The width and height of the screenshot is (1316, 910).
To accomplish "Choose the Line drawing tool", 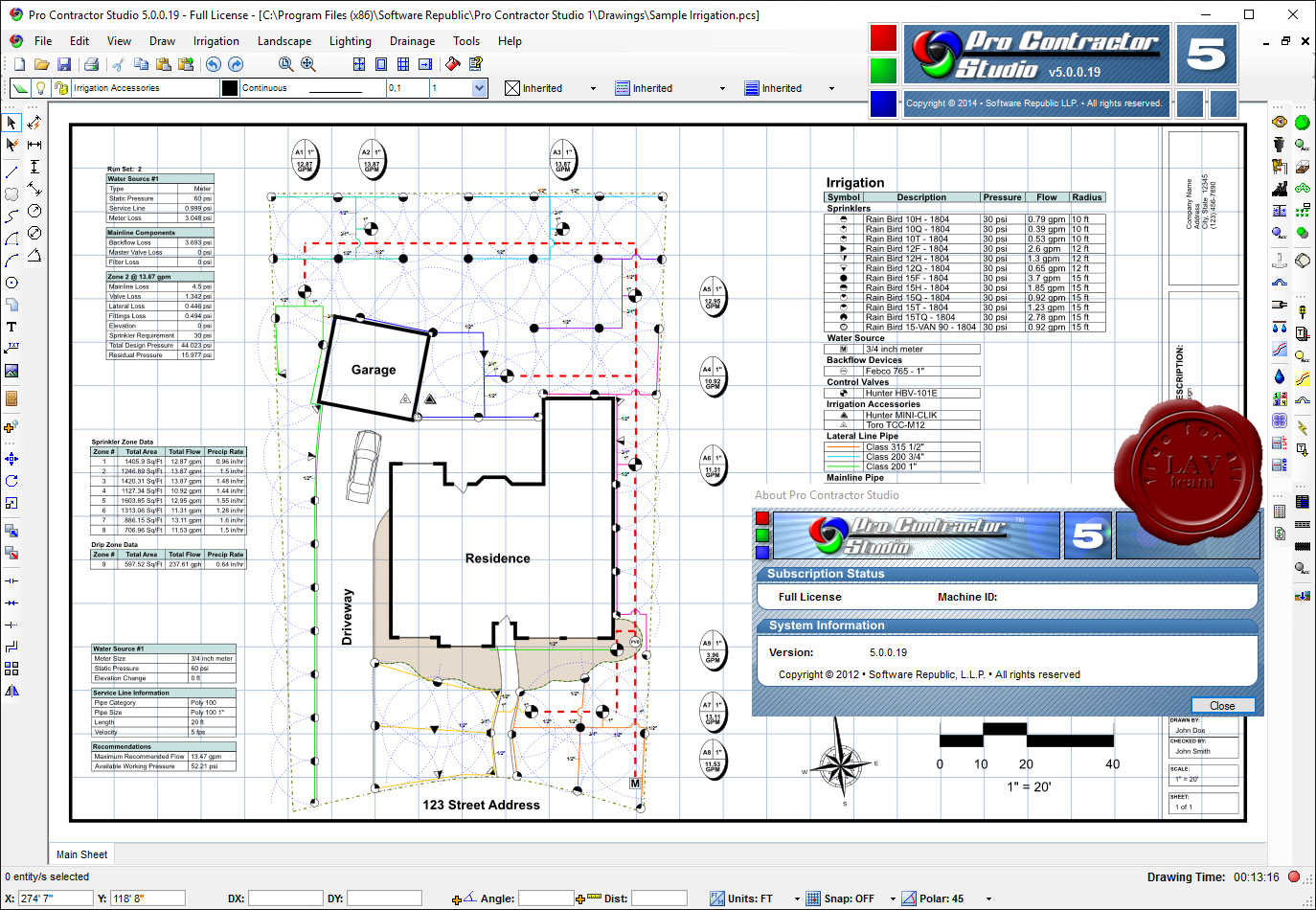I will click(11, 172).
